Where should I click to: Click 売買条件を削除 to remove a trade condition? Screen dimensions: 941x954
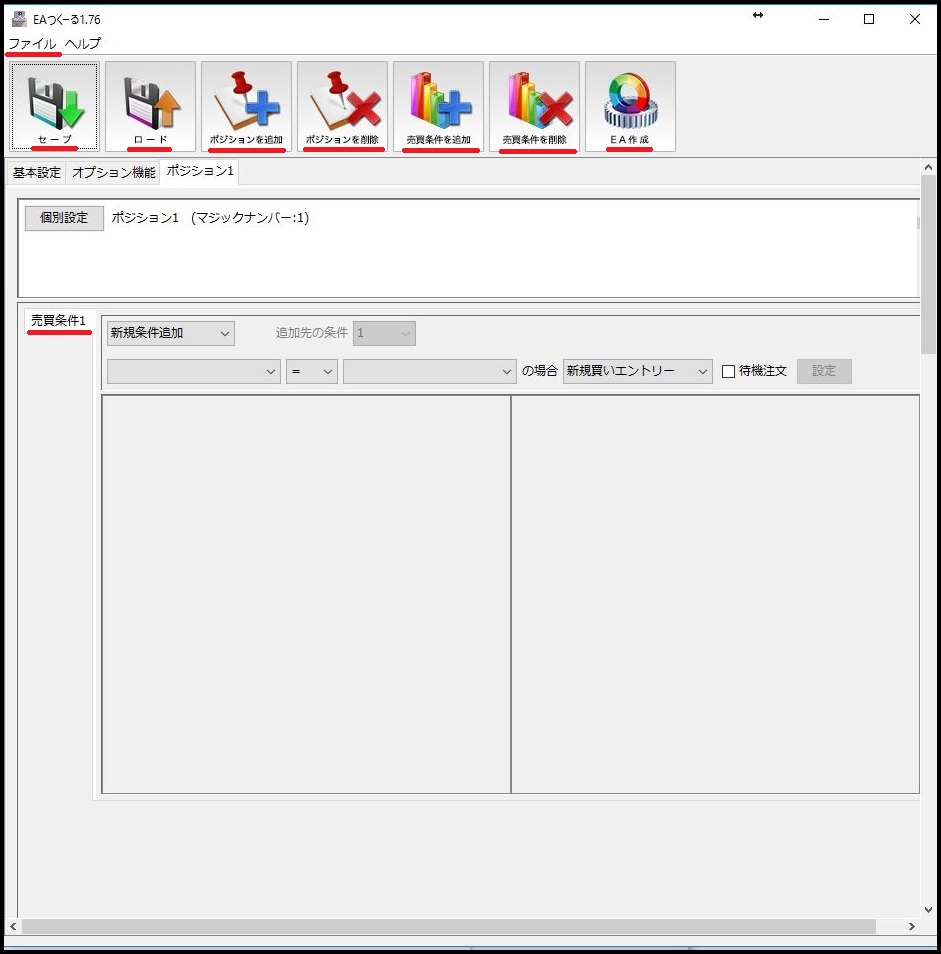click(x=533, y=105)
